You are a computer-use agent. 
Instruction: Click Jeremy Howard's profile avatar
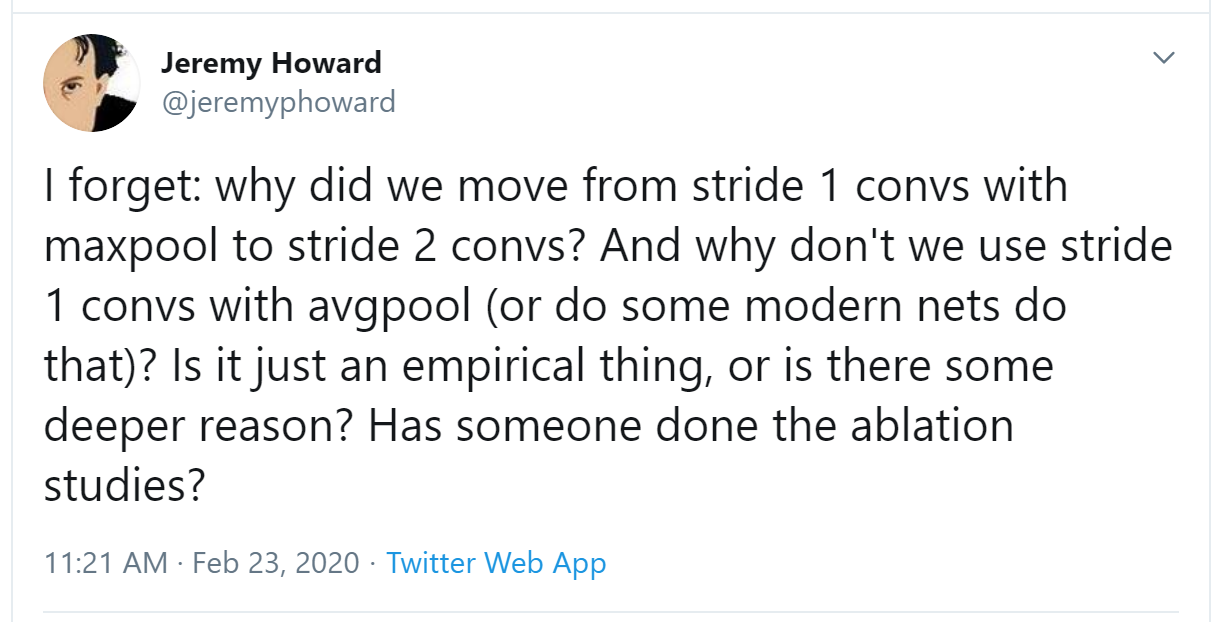tap(92, 82)
